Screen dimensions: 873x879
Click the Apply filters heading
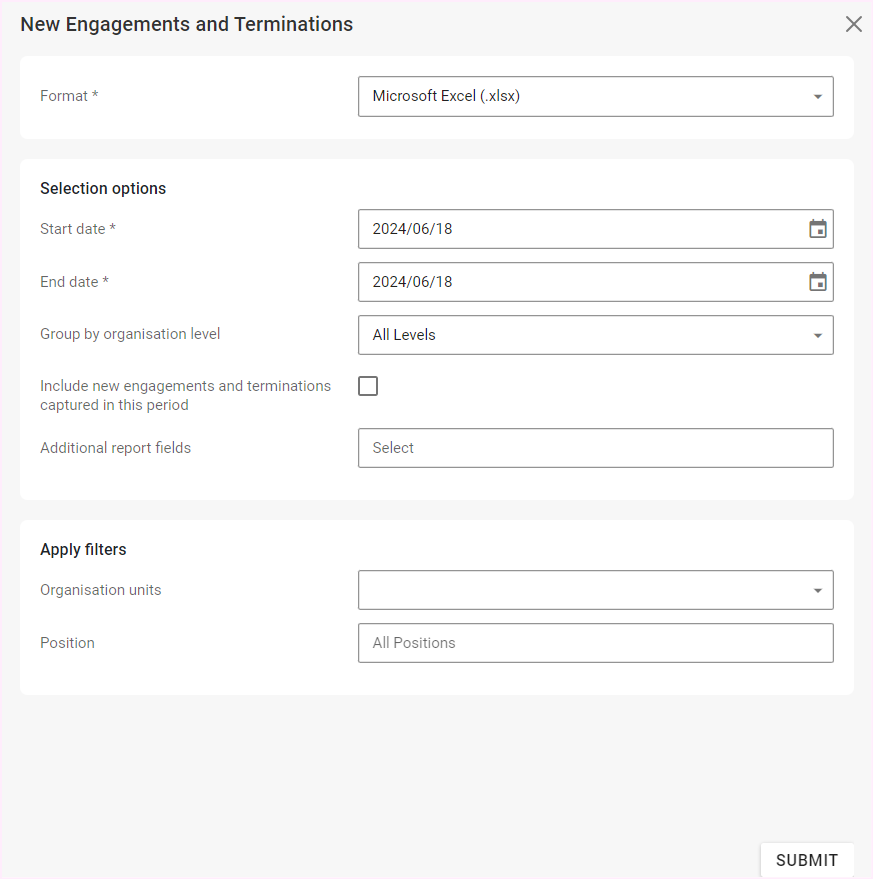tap(83, 549)
